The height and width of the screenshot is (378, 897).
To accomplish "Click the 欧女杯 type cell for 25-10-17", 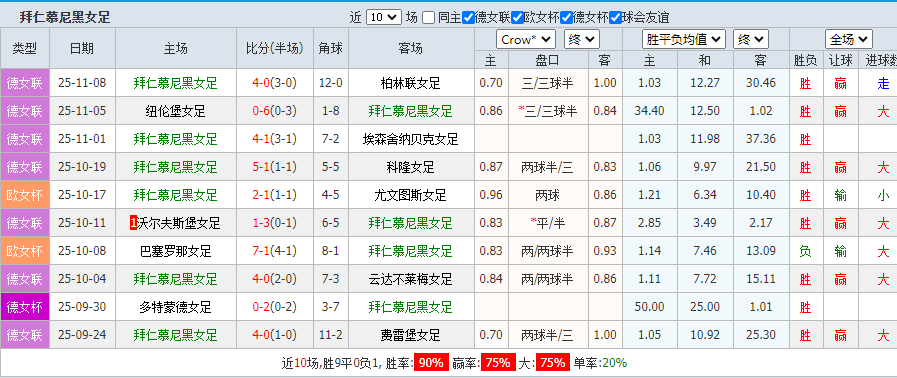I will (25, 196).
